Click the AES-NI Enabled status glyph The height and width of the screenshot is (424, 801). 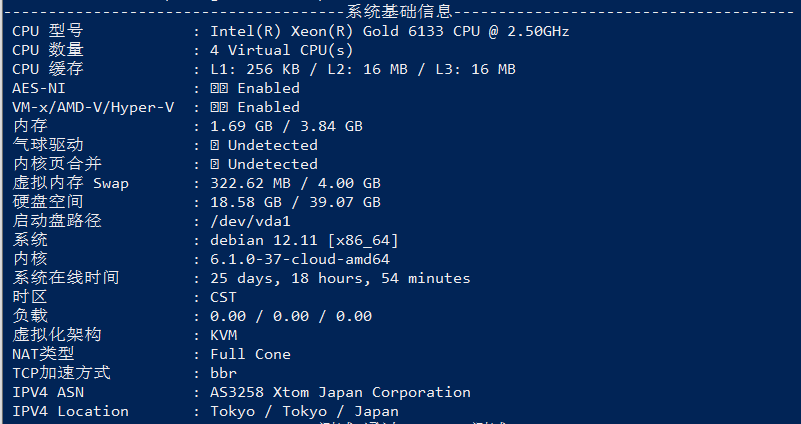[x=219, y=88]
